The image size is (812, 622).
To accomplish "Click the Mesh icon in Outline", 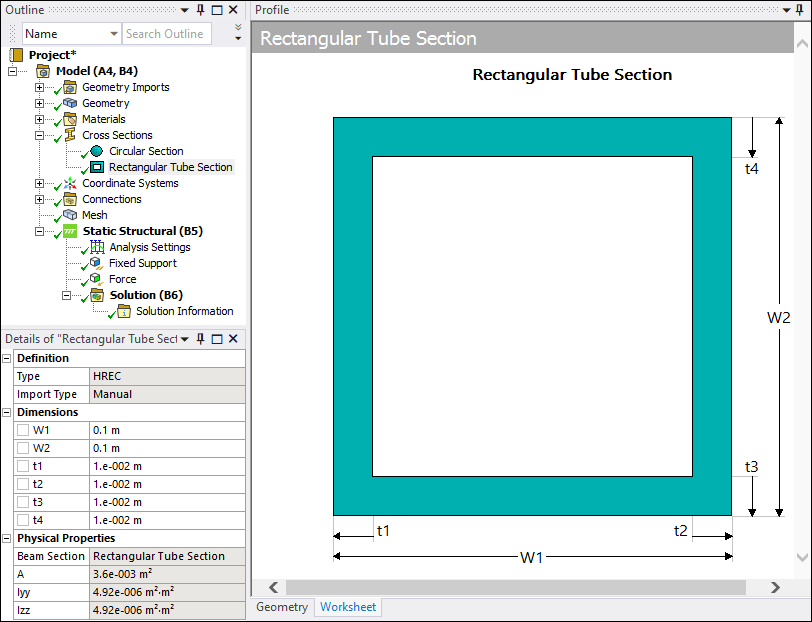I will pos(70,215).
